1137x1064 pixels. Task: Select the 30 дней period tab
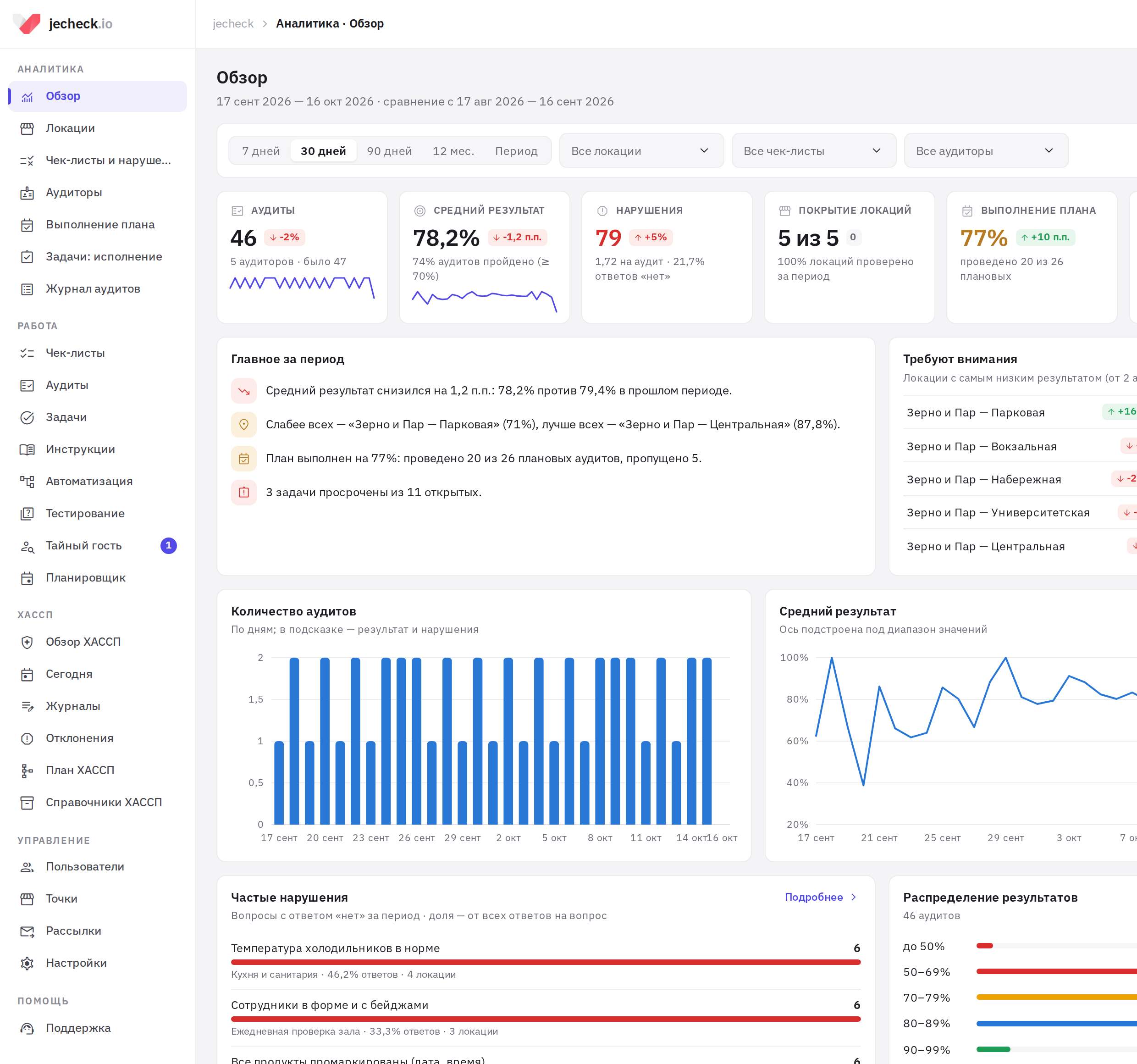pyautogui.click(x=323, y=151)
